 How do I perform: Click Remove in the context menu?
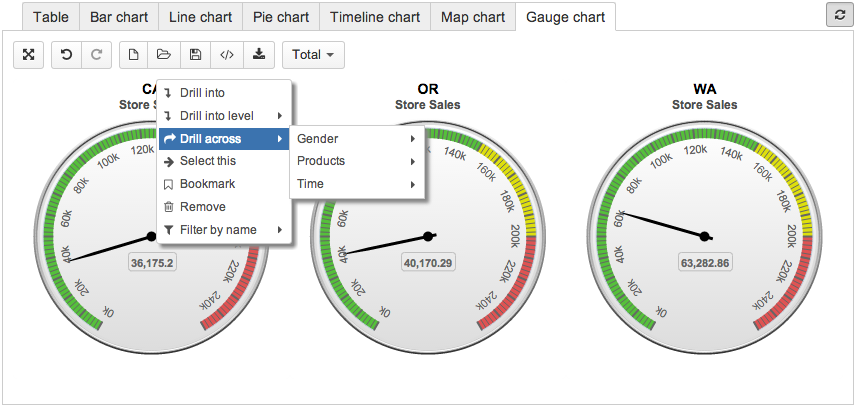coord(202,207)
